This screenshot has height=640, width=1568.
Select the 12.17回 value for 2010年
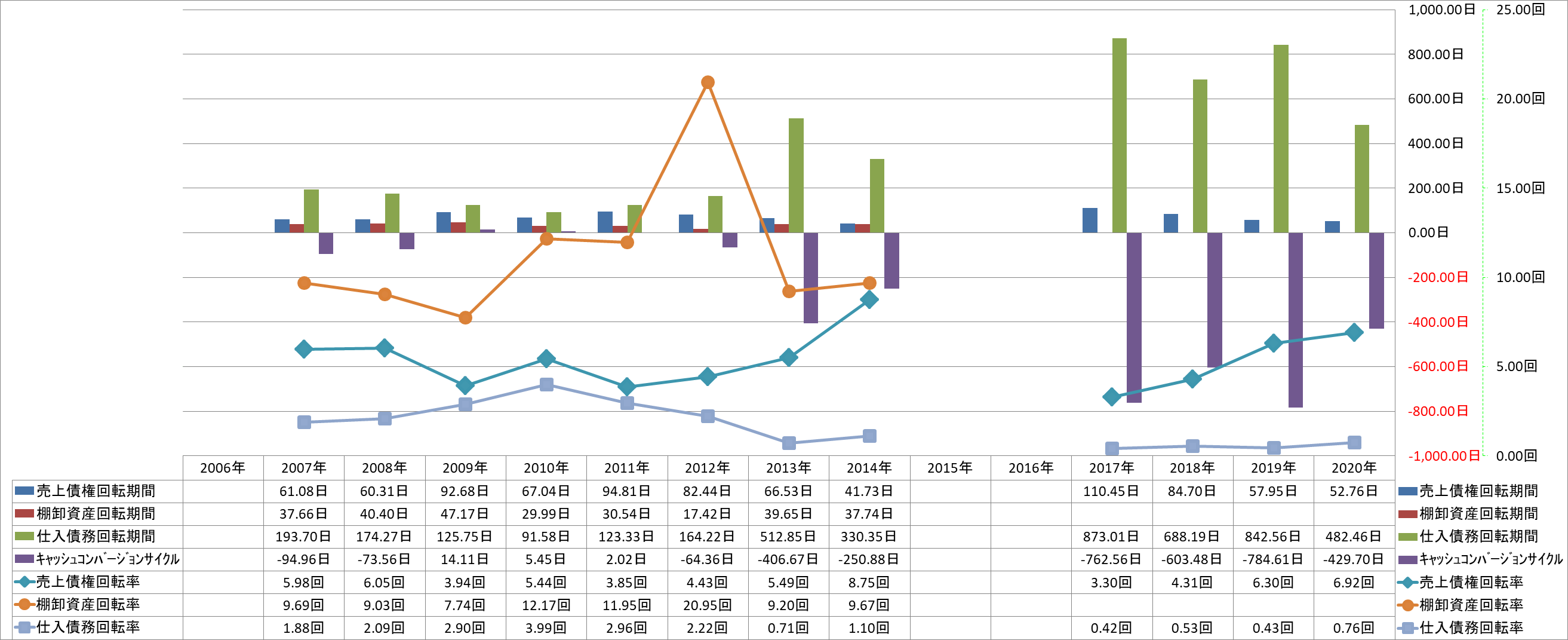546,605
